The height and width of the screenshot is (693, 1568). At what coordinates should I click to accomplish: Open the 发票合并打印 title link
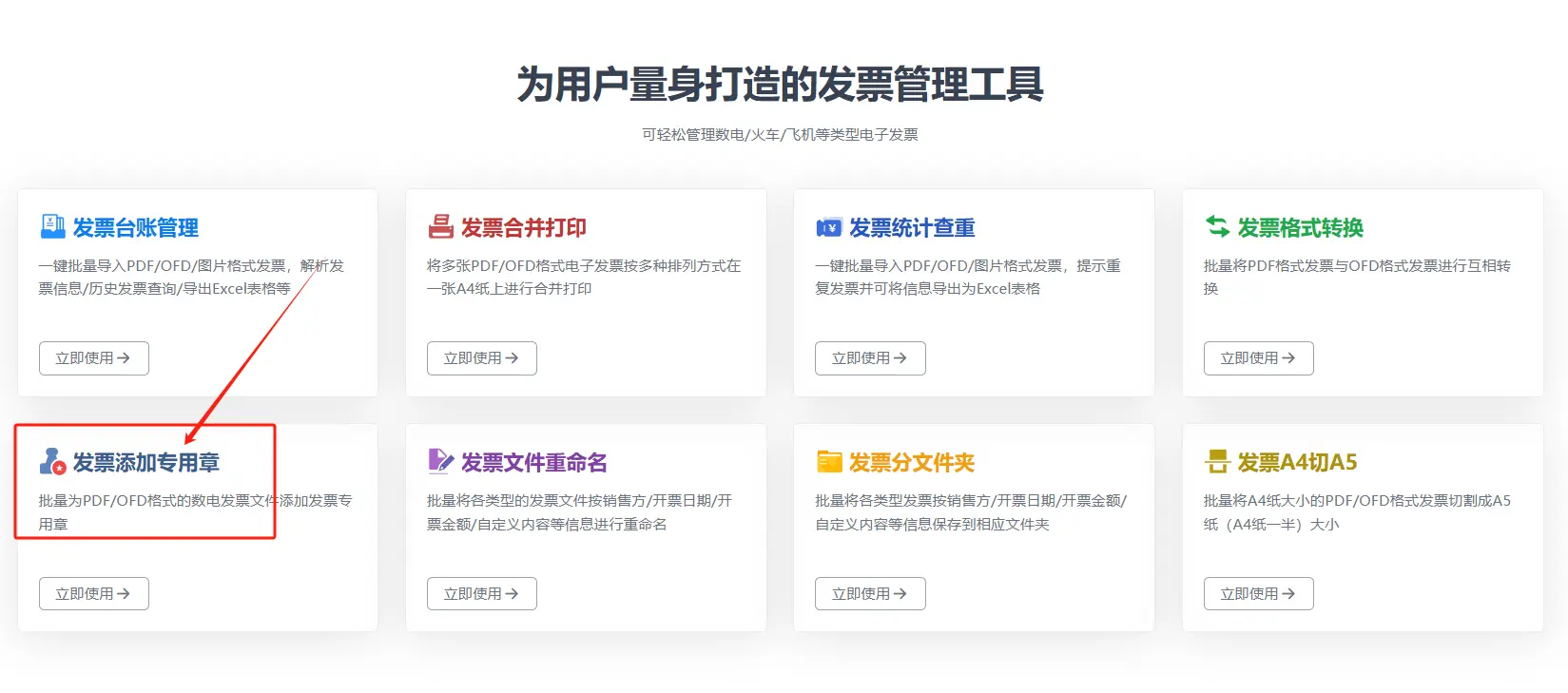coord(523,228)
